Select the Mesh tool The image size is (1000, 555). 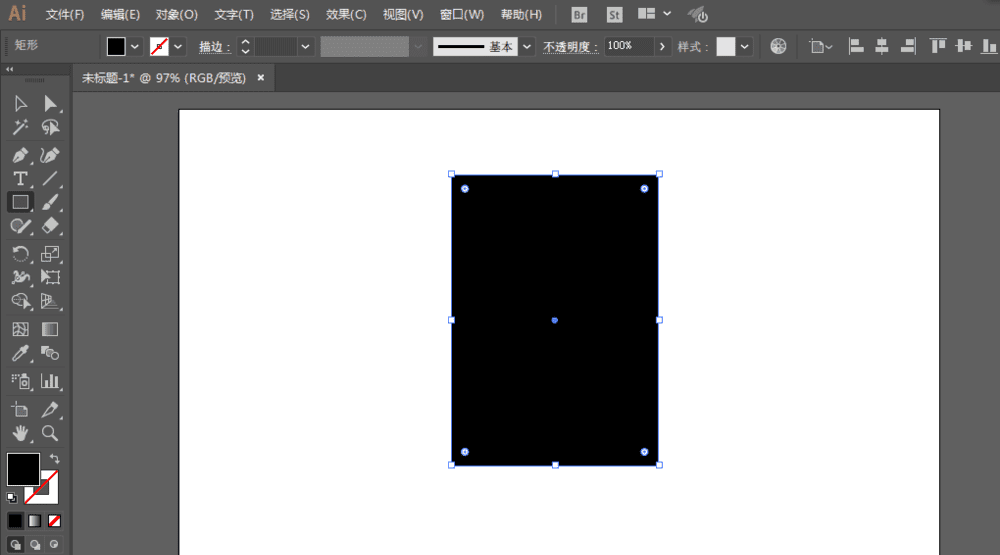[x=20, y=329]
